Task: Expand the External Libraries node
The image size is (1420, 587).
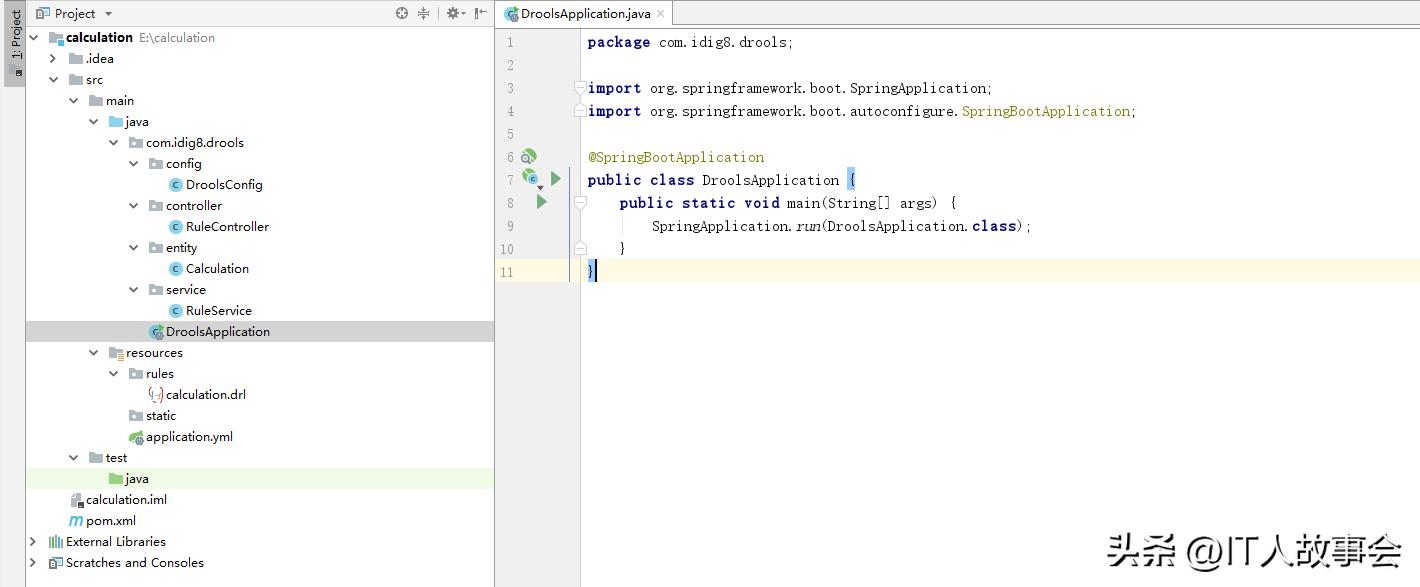Action: click(33, 541)
